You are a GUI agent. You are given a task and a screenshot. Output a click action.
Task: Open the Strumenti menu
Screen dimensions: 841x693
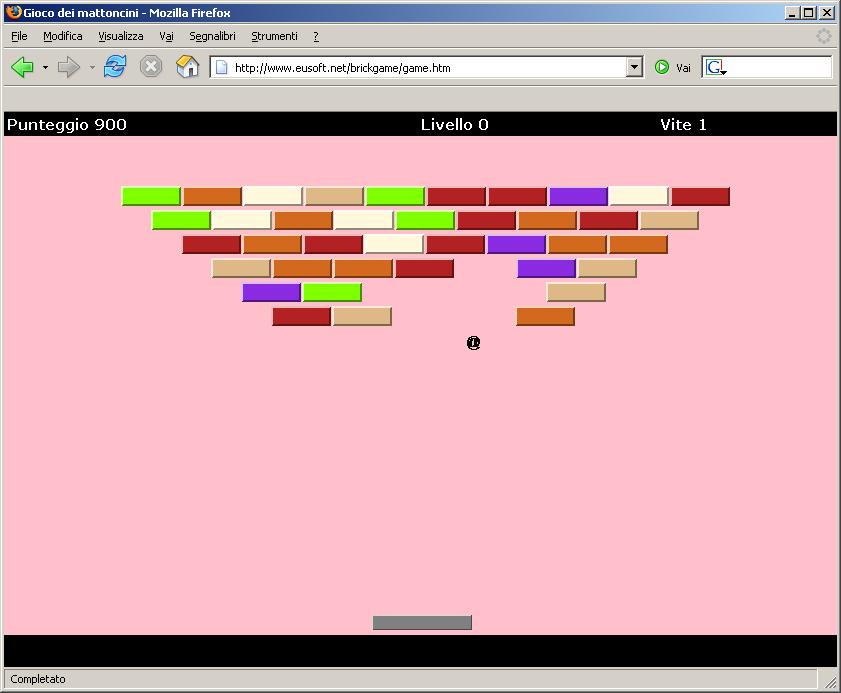pyautogui.click(x=274, y=36)
